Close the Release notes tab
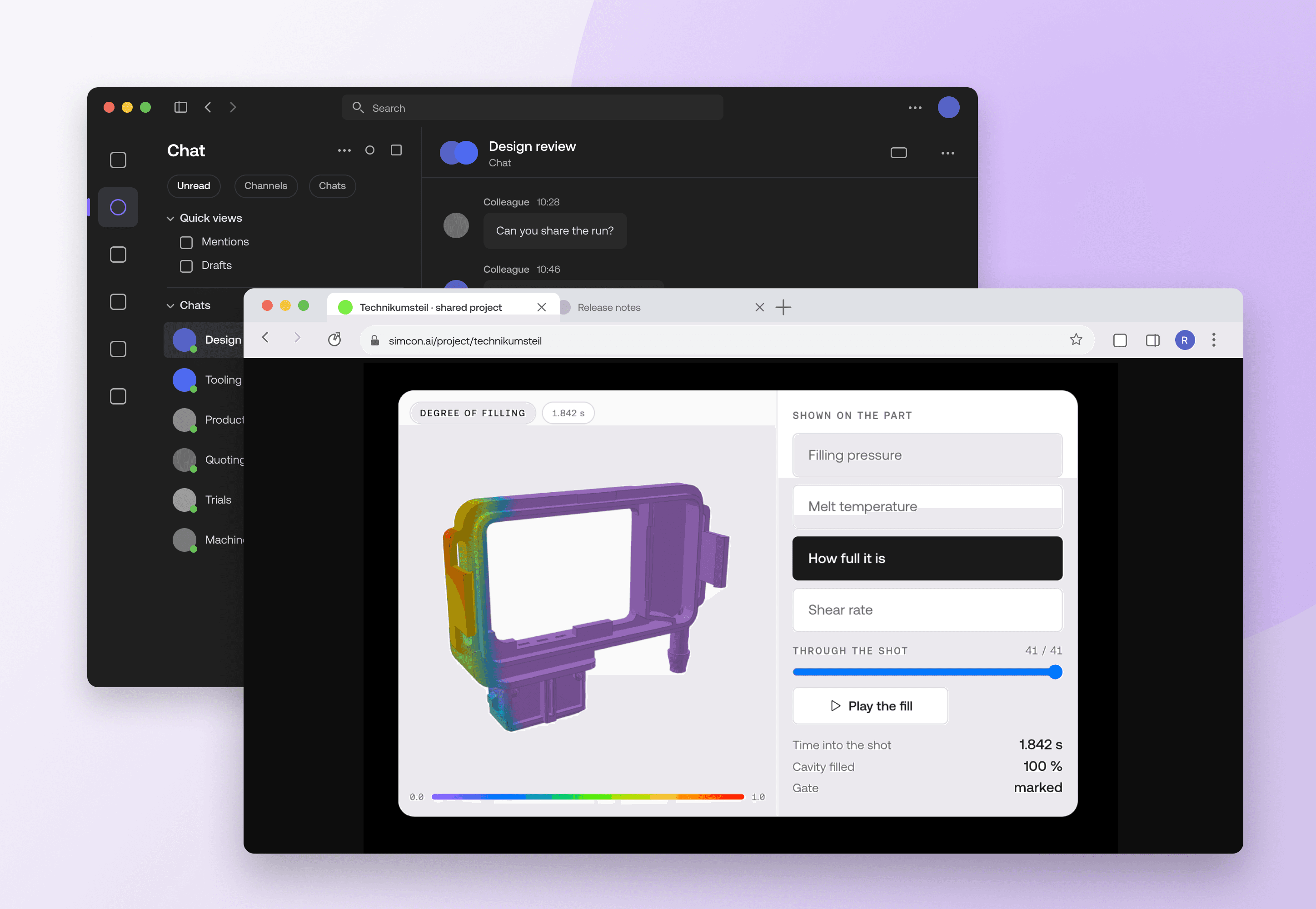This screenshot has width=1316, height=909. (x=760, y=308)
